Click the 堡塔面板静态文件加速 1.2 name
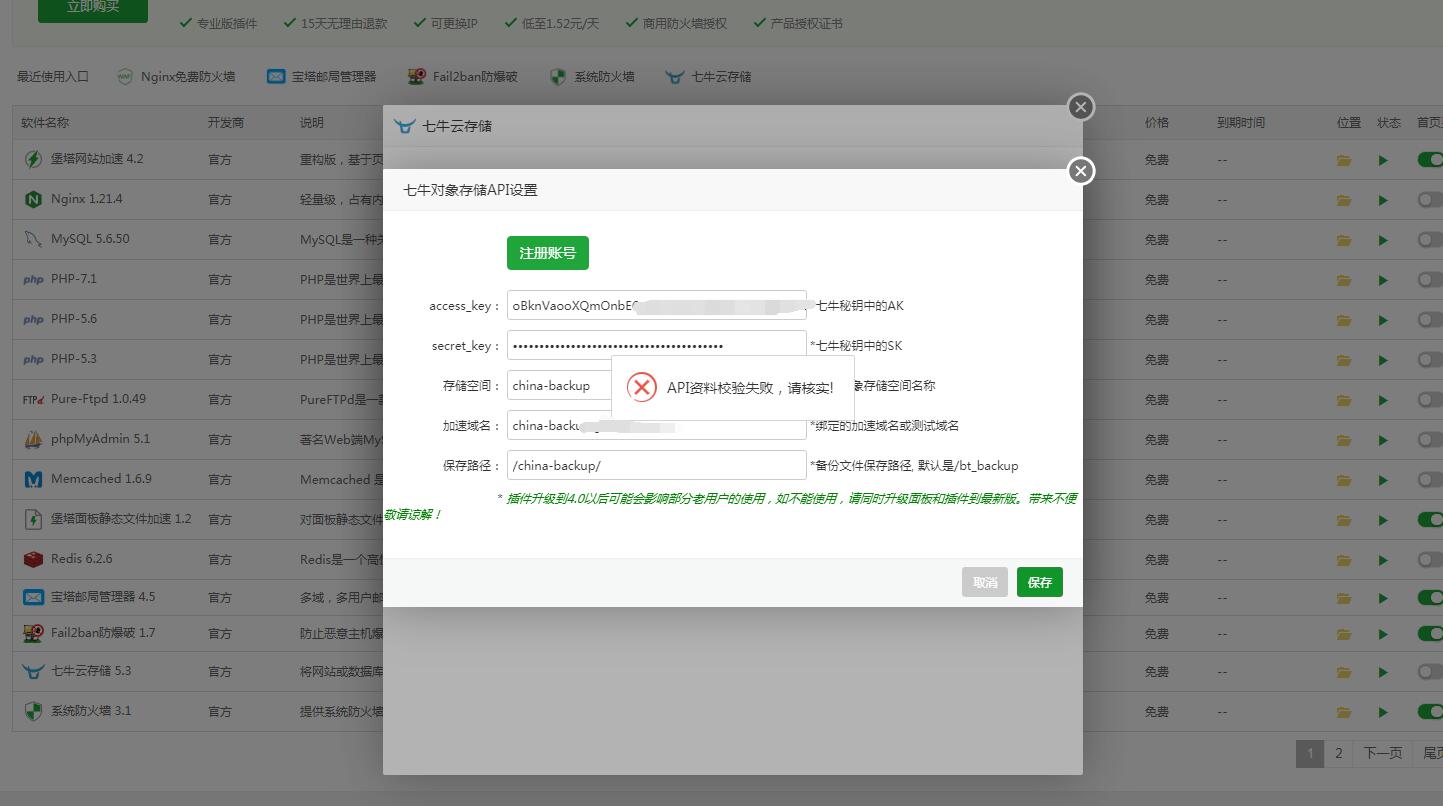The width and height of the screenshot is (1443, 806). [121, 519]
